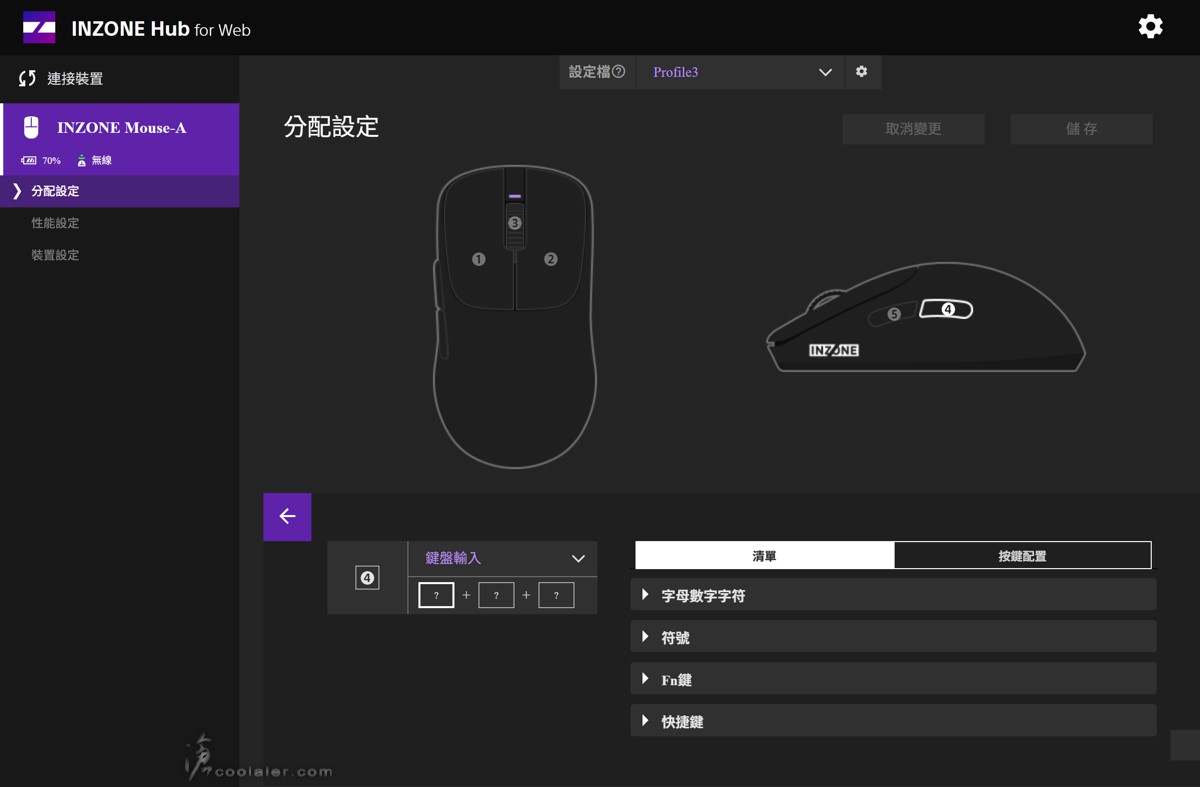This screenshot has height=787, width=1200.
Task: Click the 70% battery indicator
Action: [41, 160]
